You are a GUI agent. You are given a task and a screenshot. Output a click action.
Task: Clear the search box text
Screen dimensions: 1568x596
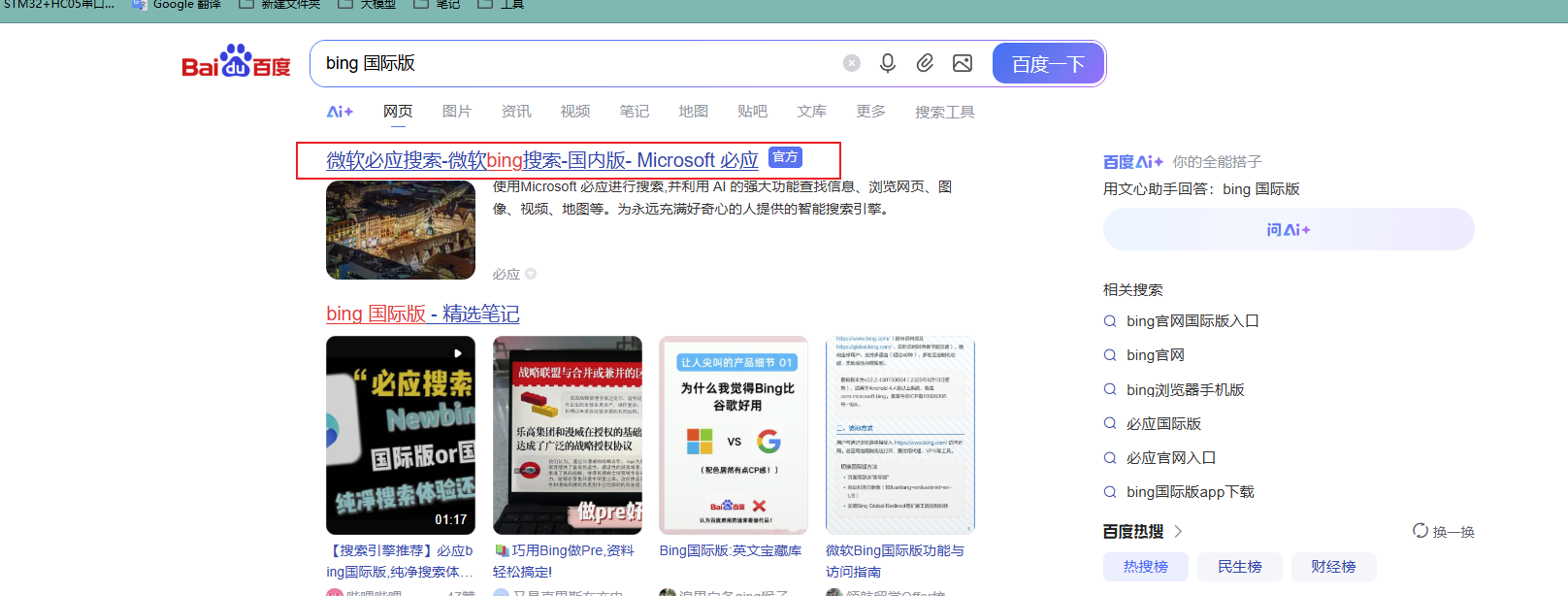[852, 63]
